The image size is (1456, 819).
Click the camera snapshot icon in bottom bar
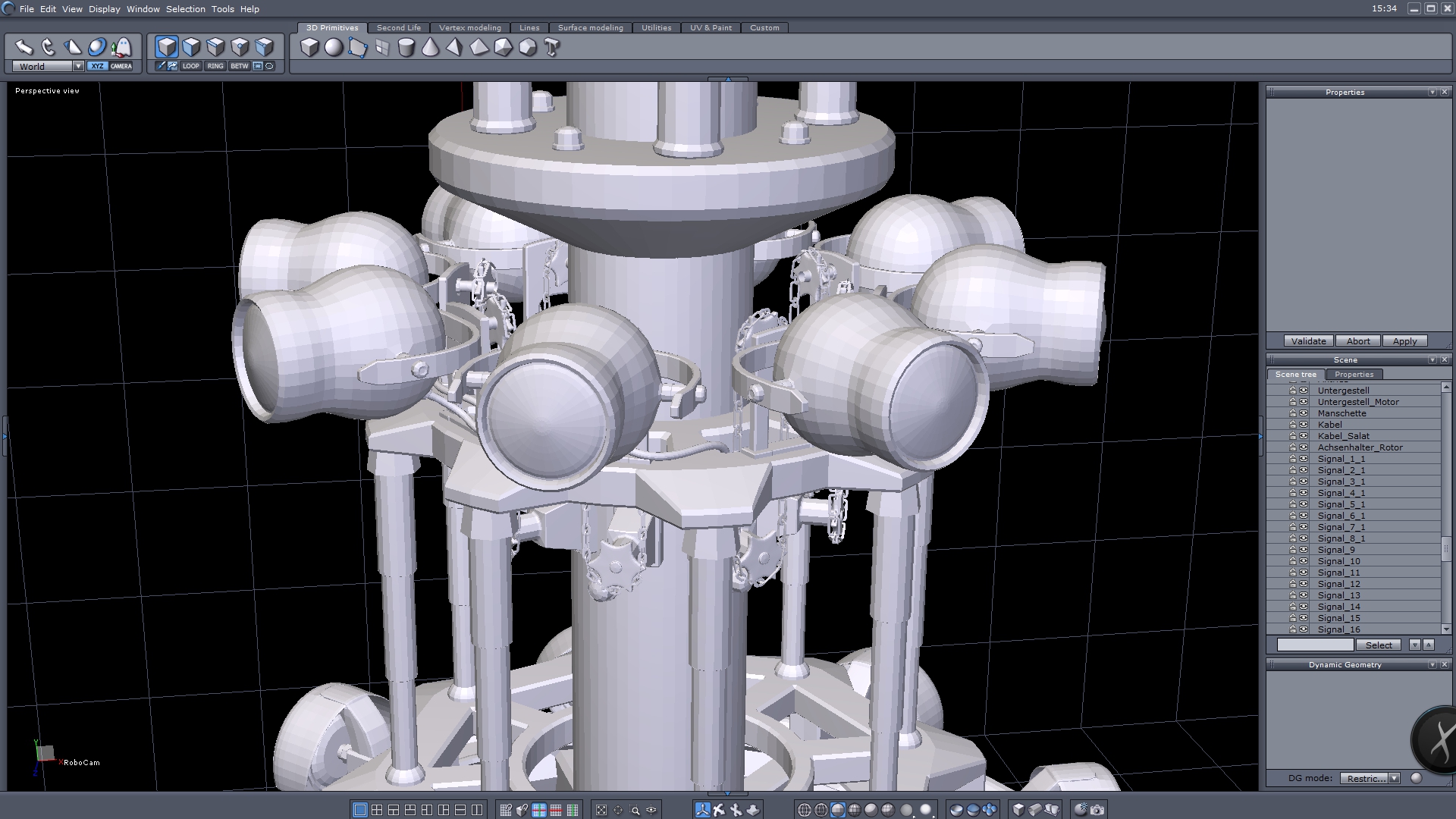pyautogui.click(x=1097, y=810)
